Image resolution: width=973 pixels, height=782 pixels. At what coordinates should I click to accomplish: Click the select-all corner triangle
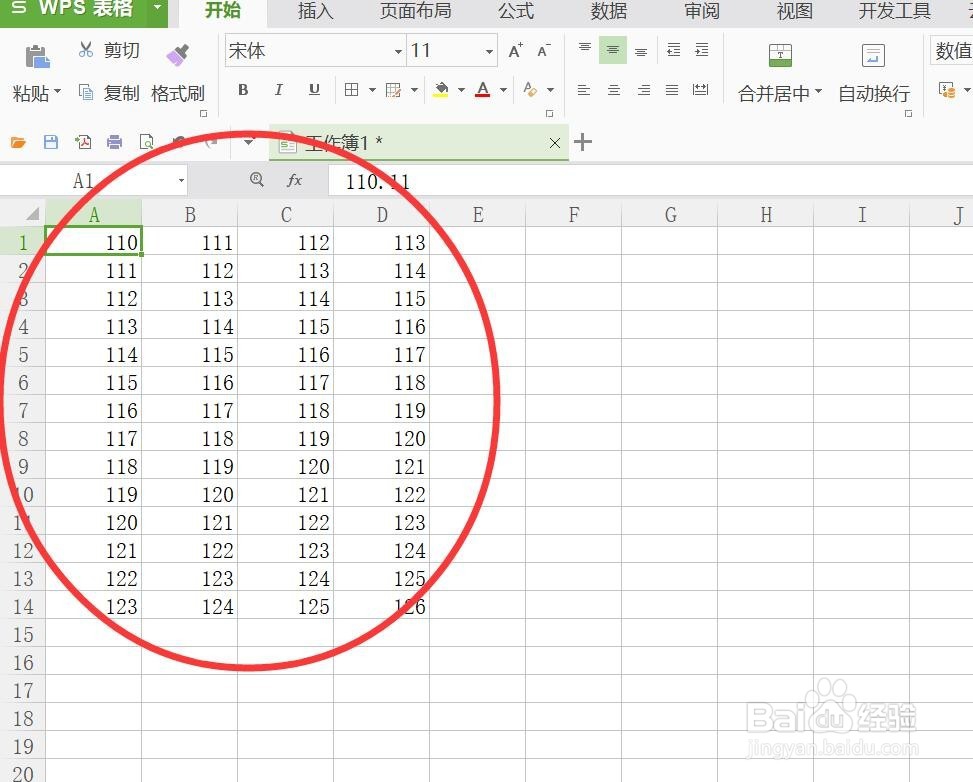coord(32,215)
